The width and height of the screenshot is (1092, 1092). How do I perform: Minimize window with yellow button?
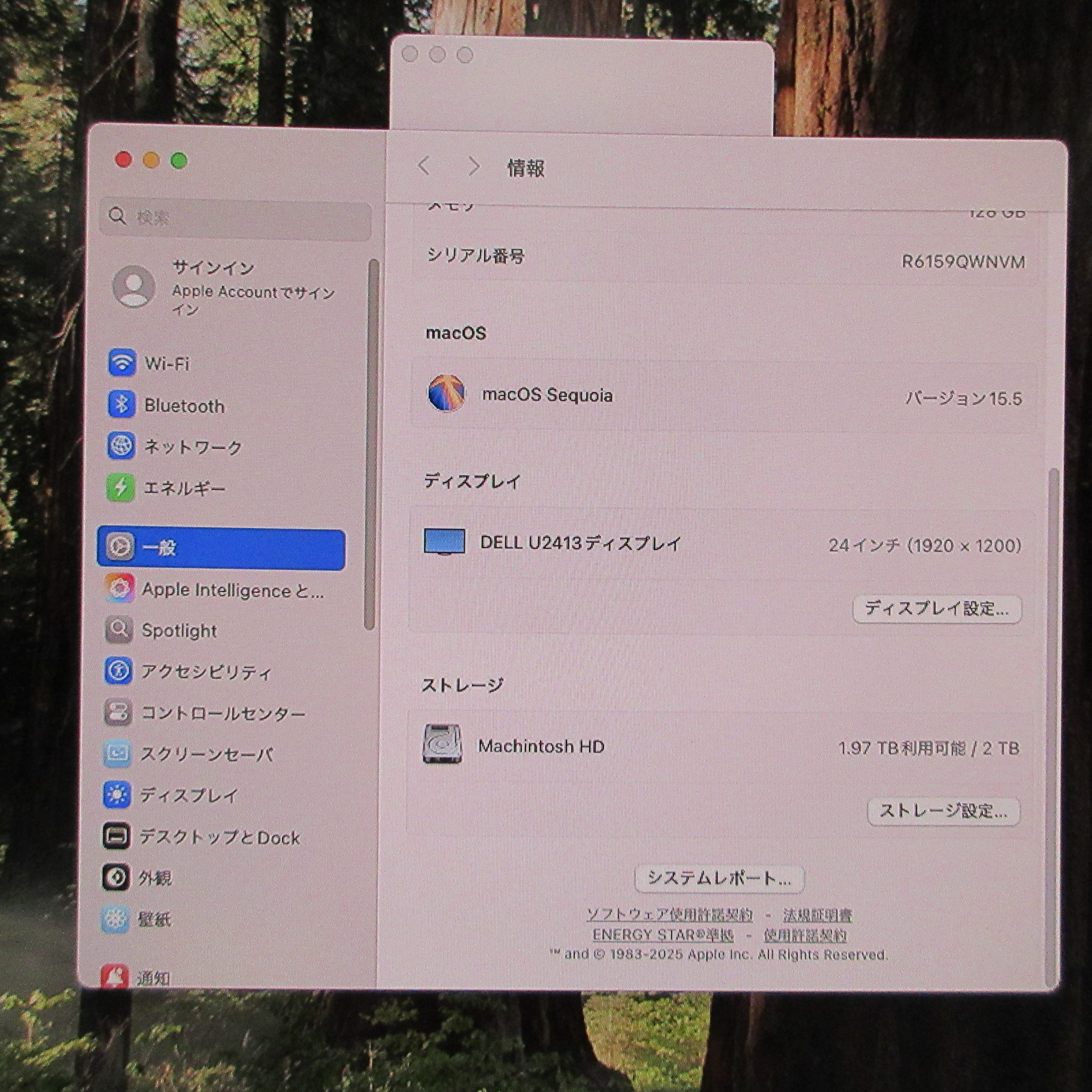click(151, 160)
